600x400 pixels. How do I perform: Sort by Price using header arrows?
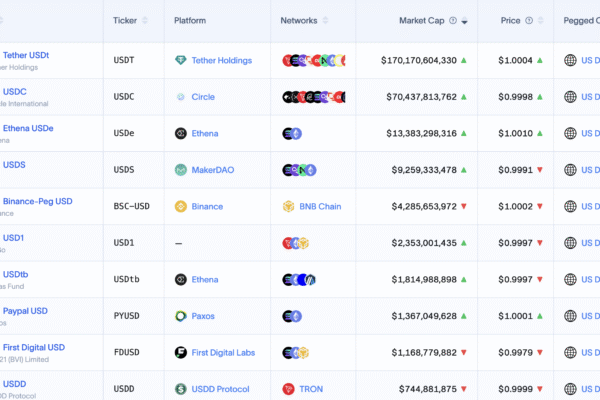coord(541,20)
